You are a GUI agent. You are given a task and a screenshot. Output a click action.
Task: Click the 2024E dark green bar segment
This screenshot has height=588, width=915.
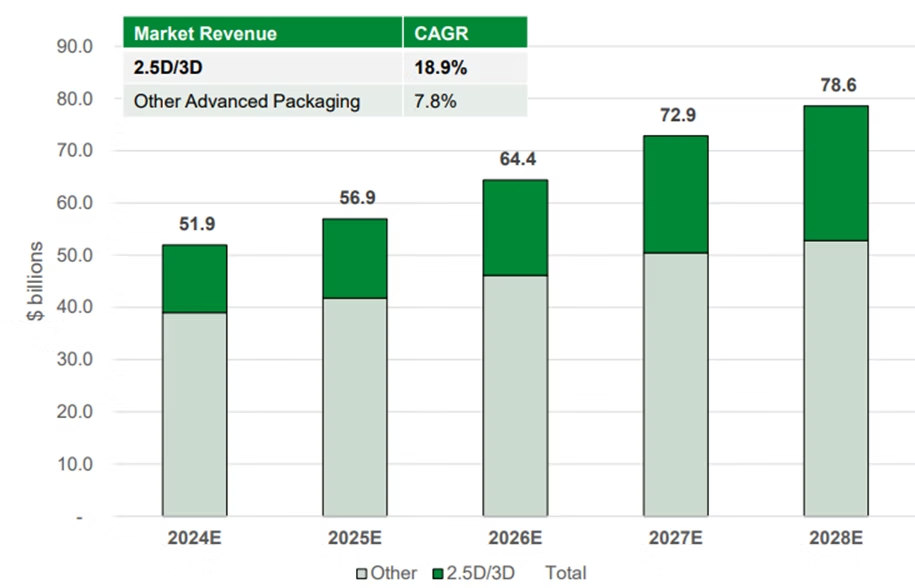click(x=195, y=279)
